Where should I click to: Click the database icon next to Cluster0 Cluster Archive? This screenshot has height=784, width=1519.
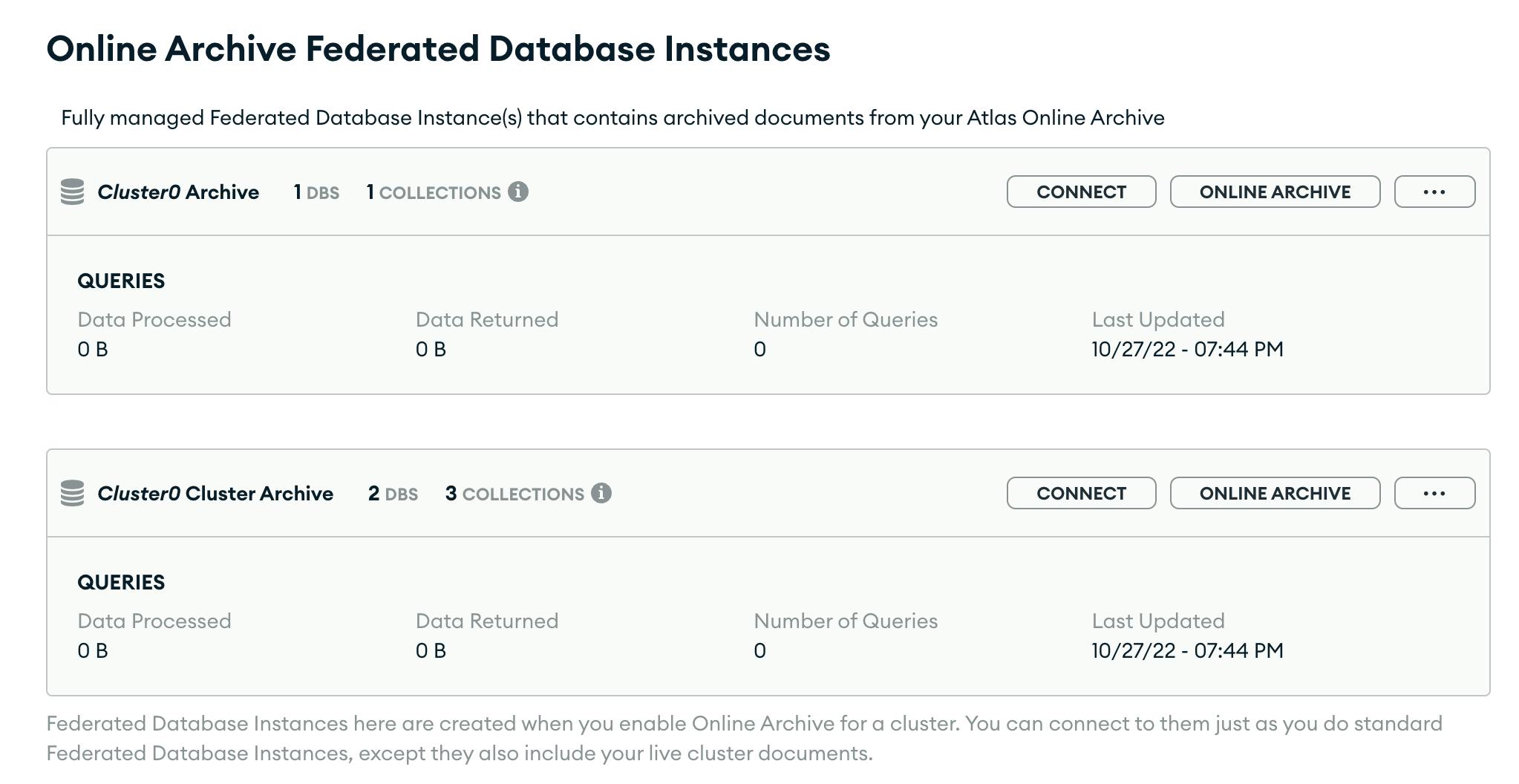[x=73, y=492]
